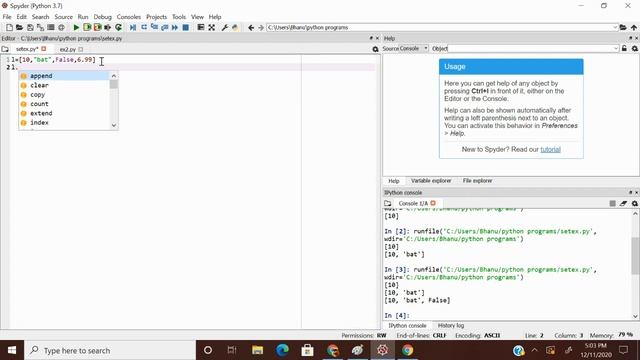640x360 pixels.
Task: Switch to the History log tab
Action: coord(451,325)
